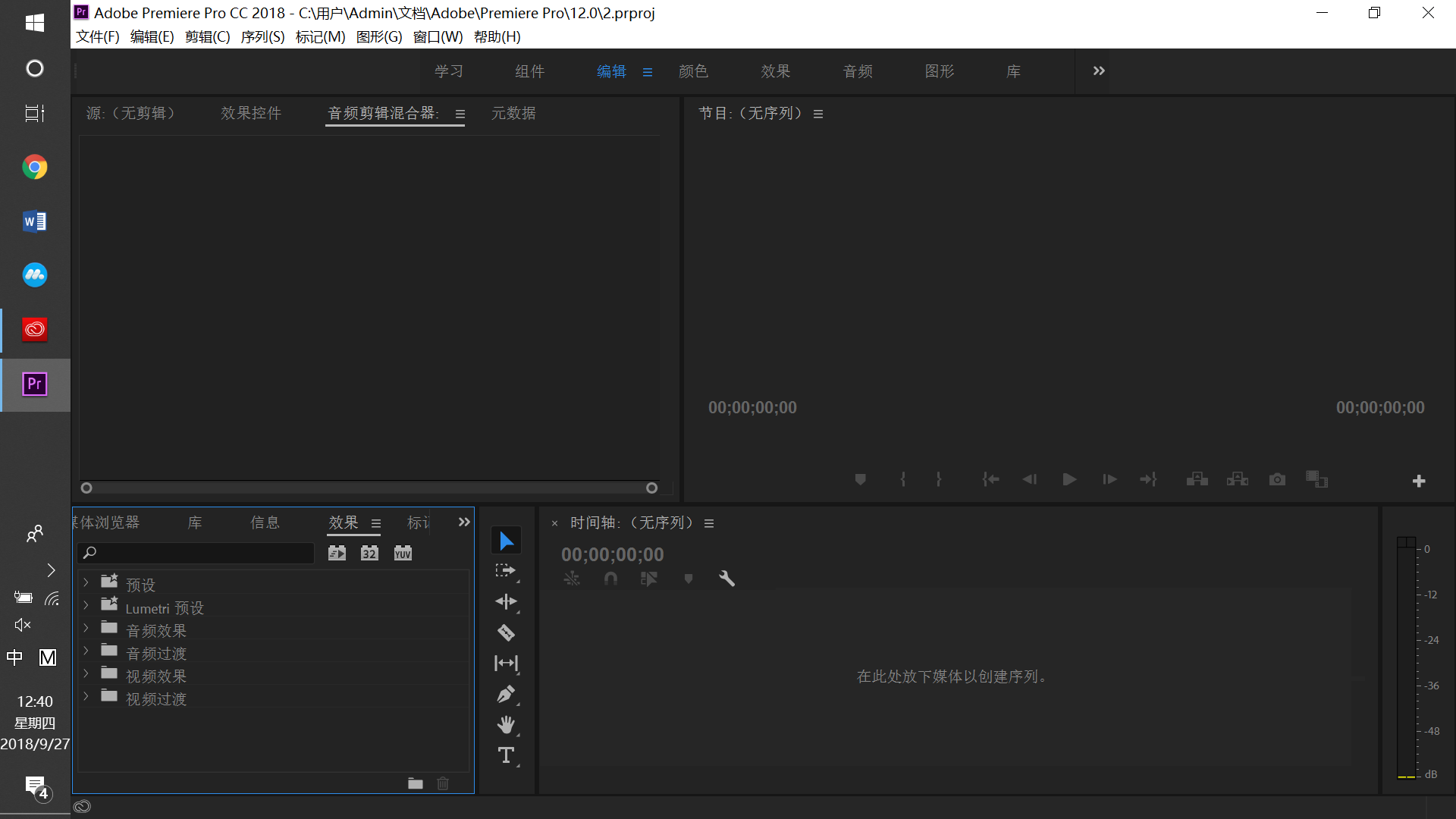Toggle the YUV effects filter
This screenshot has width=1456, height=819.
[x=403, y=554]
